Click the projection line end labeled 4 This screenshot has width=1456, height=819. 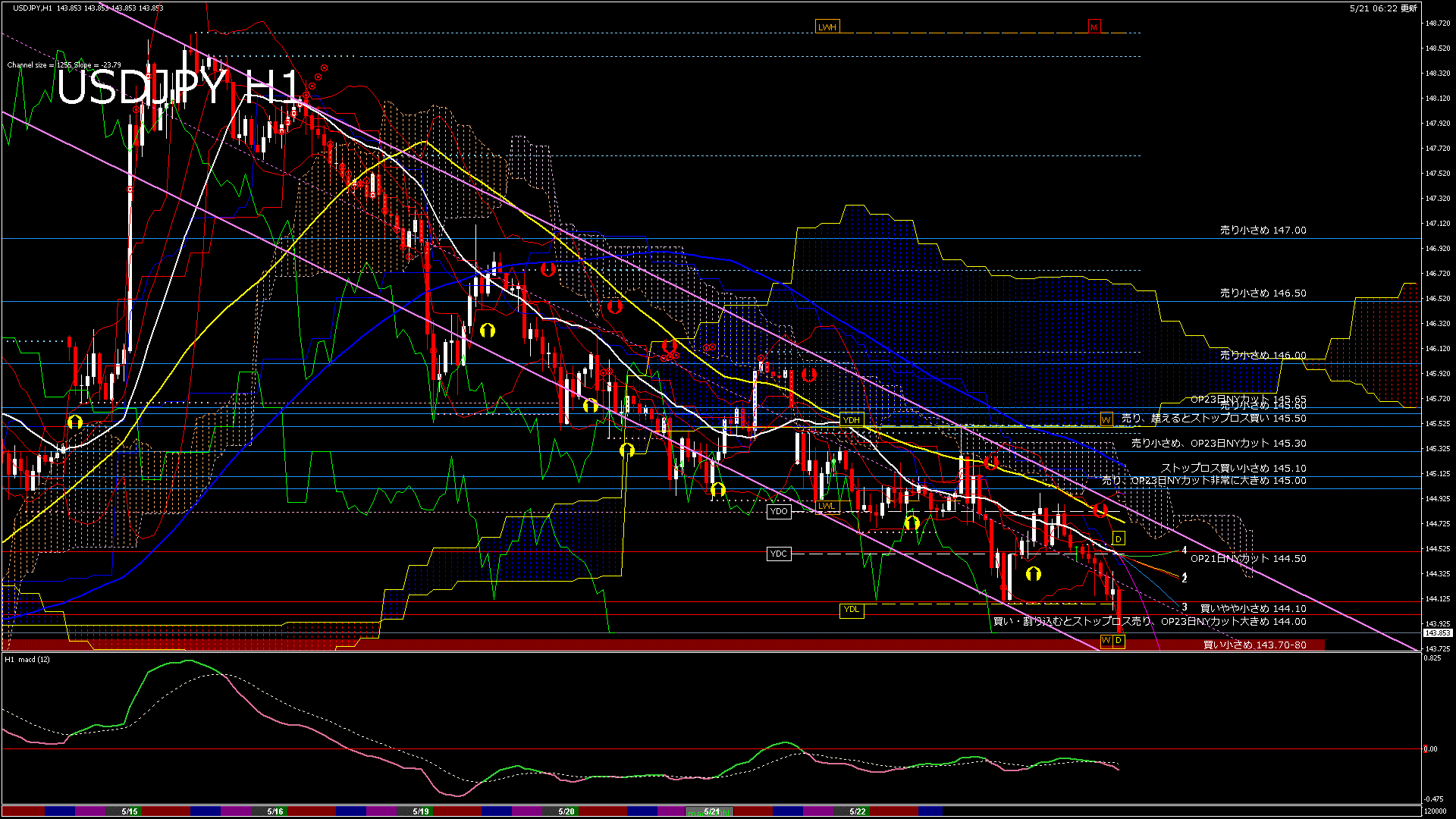(x=1185, y=551)
